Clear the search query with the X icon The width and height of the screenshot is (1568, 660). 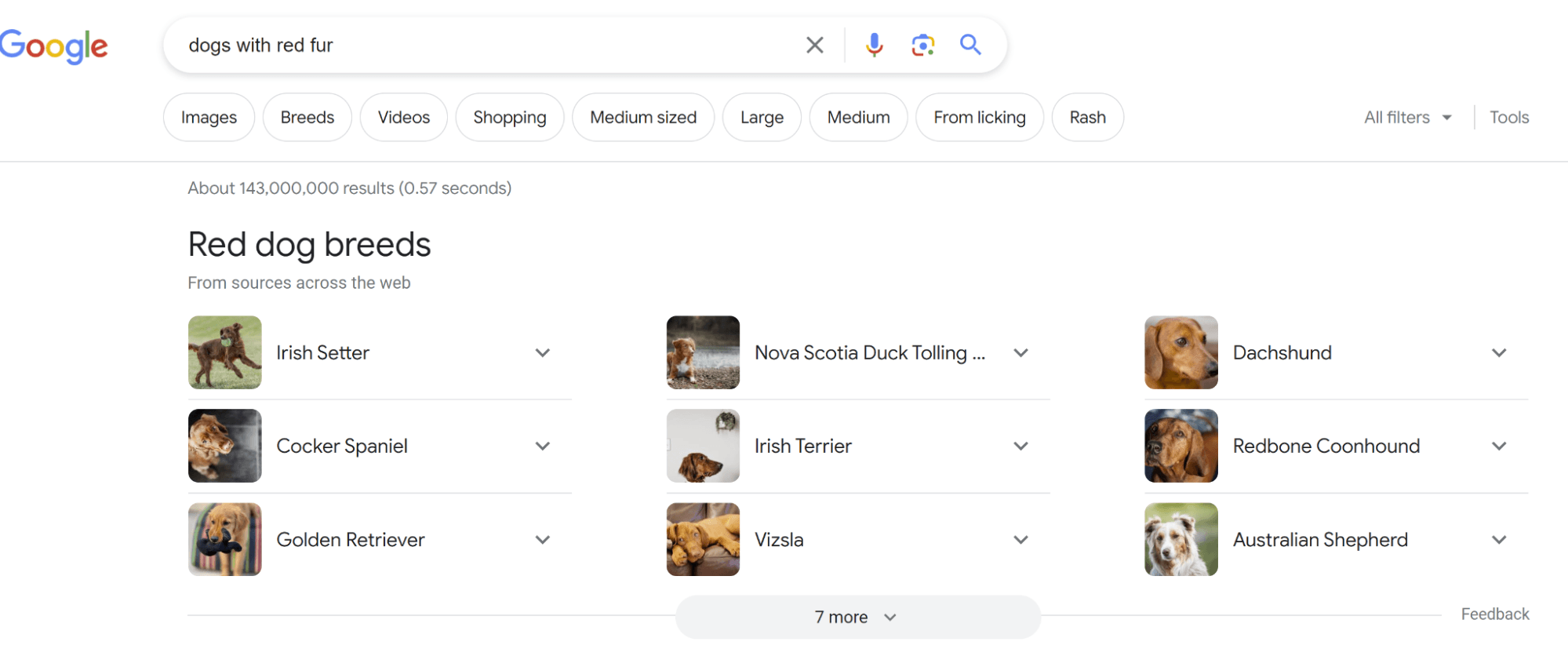[814, 45]
